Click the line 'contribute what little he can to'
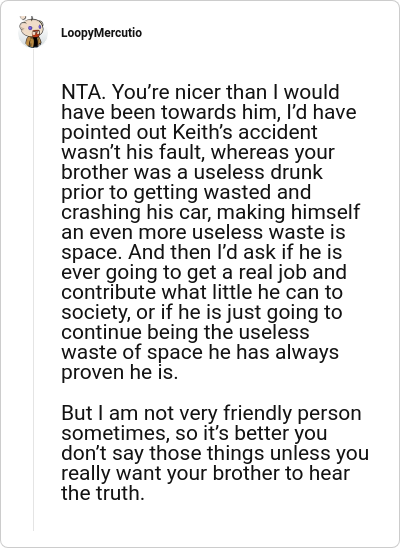 tap(202, 293)
